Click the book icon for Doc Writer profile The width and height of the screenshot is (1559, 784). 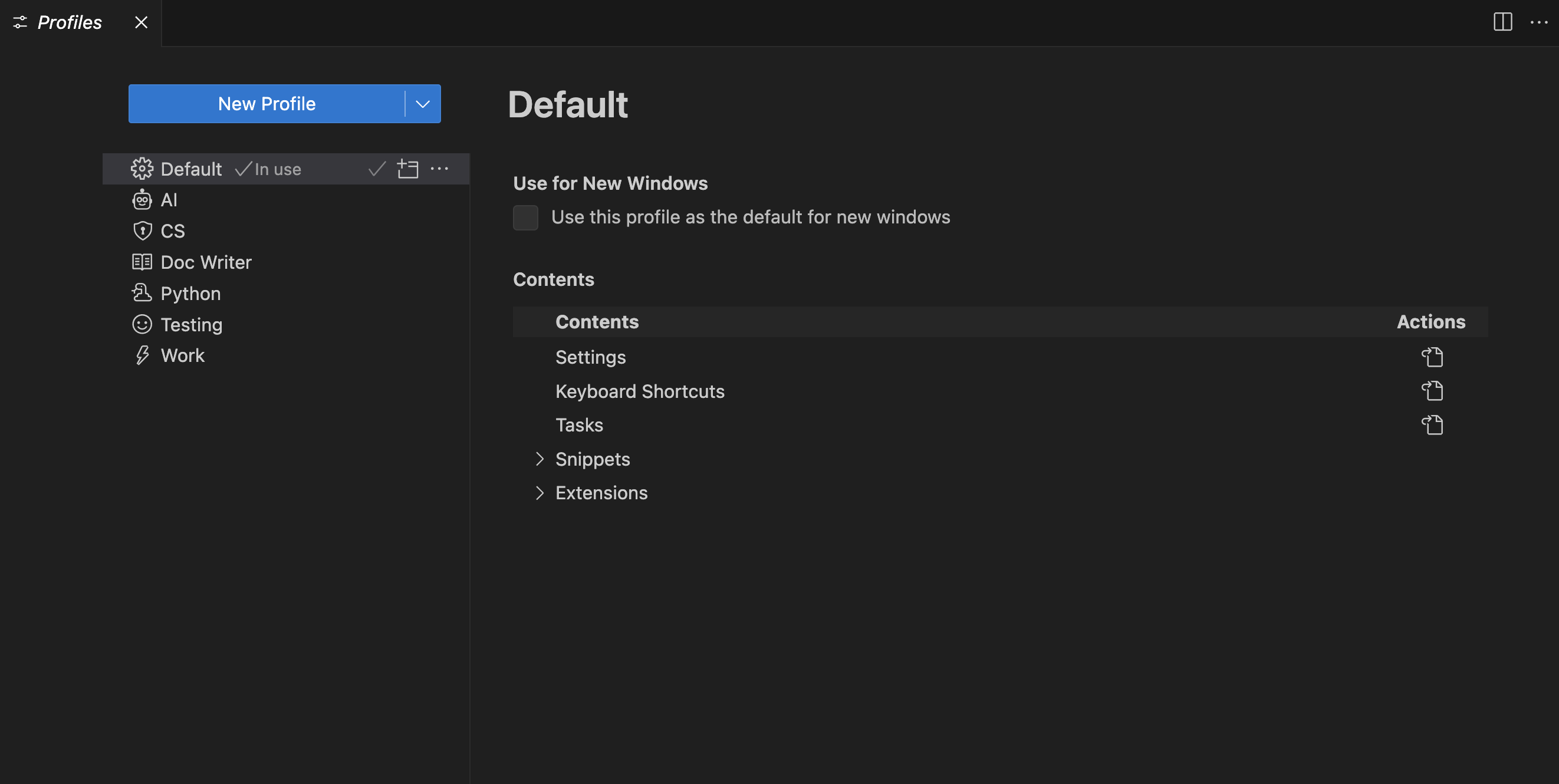(x=142, y=262)
